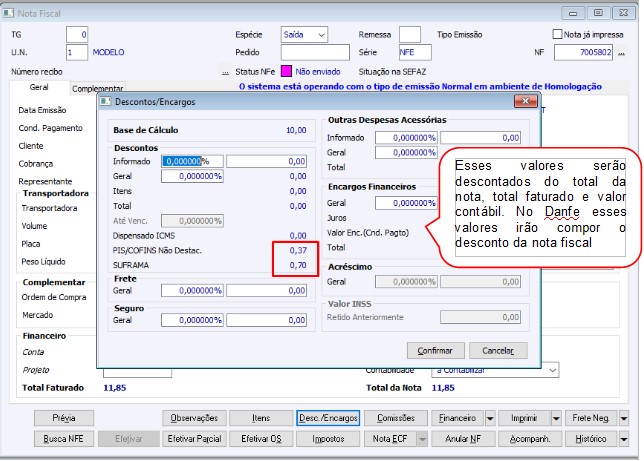Click the Desc./Encargos button
The width and height of the screenshot is (644, 461).
[328, 418]
